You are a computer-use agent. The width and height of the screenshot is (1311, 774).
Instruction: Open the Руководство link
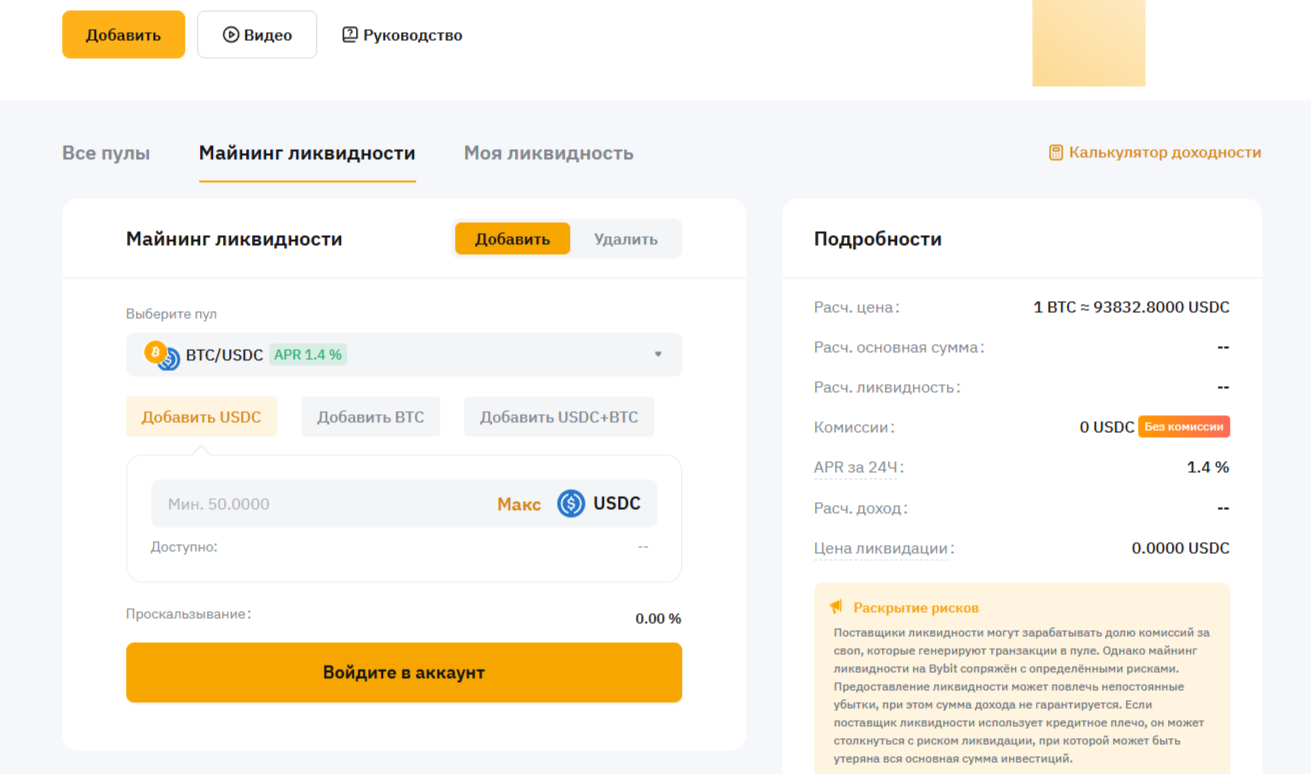pos(402,35)
